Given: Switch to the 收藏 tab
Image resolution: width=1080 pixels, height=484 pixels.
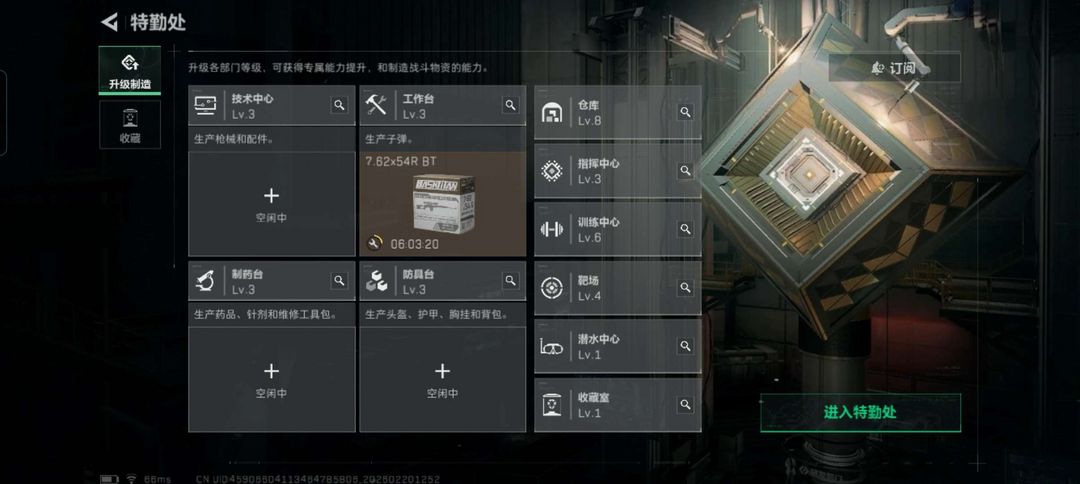Looking at the screenshot, I should (129, 125).
